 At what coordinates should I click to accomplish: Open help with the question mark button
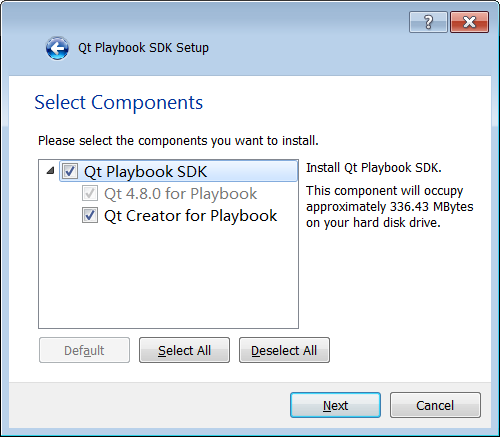click(x=428, y=22)
